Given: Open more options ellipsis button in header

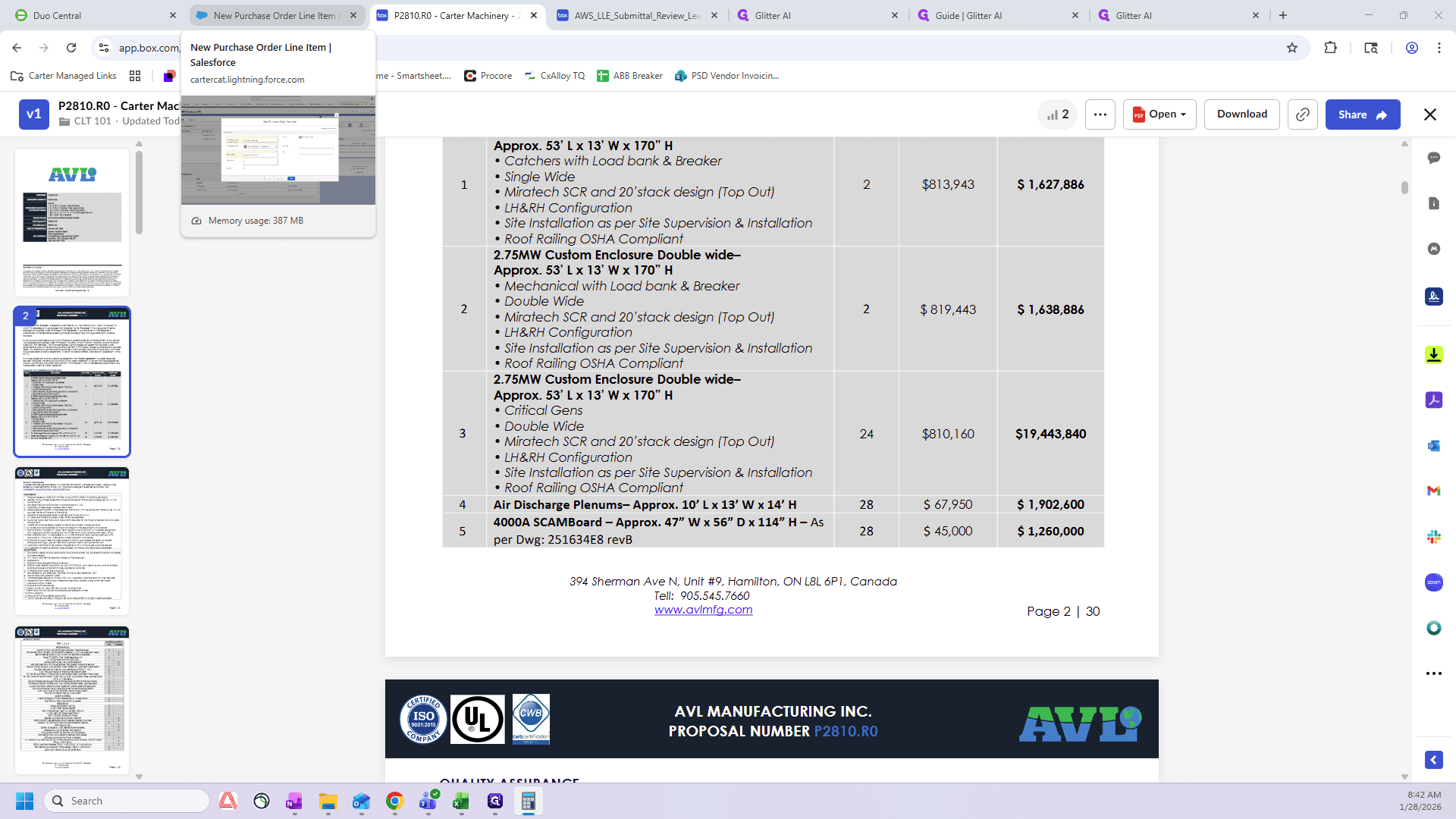Looking at the screenshot, I should [x=1100, y=115].
